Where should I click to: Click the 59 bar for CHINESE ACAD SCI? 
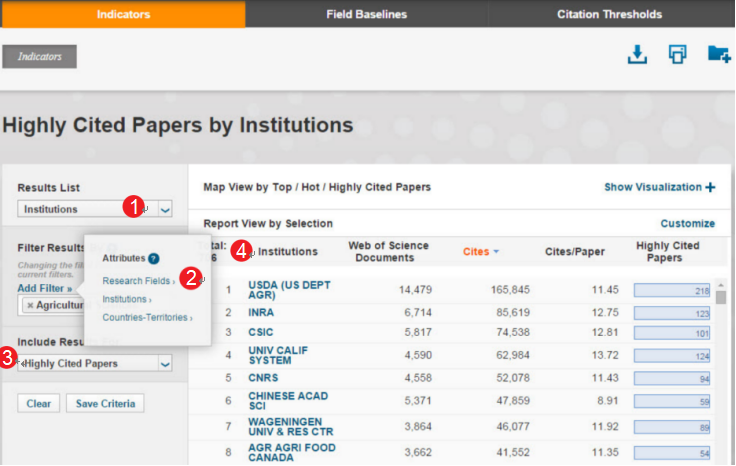(672, 401)
